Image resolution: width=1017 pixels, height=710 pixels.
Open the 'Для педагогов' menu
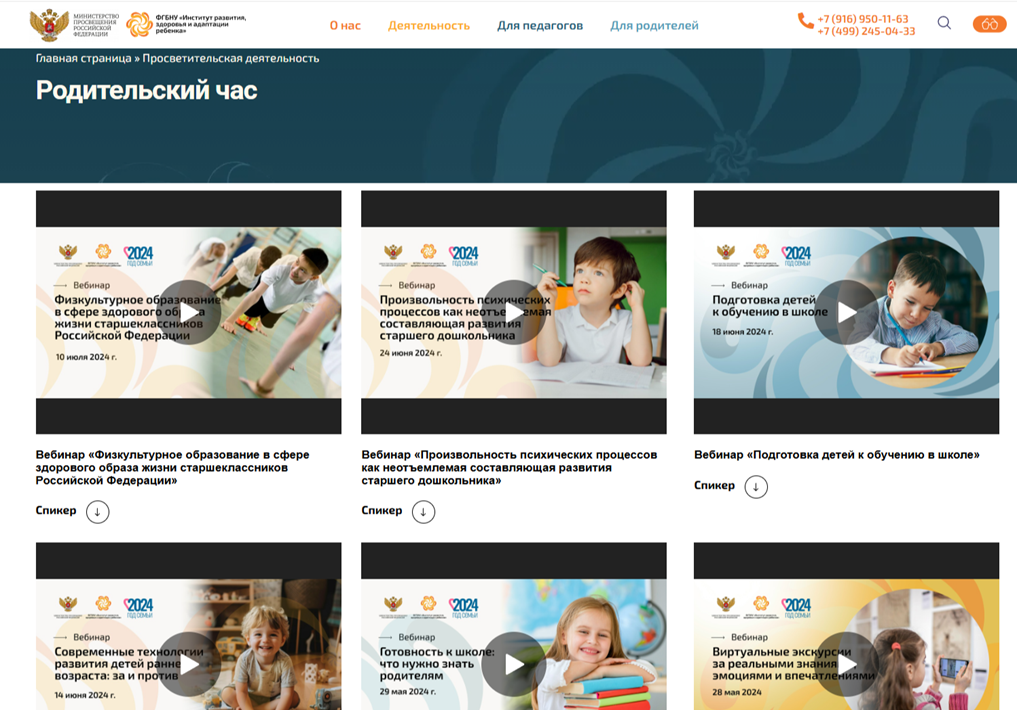click(539, 25)
